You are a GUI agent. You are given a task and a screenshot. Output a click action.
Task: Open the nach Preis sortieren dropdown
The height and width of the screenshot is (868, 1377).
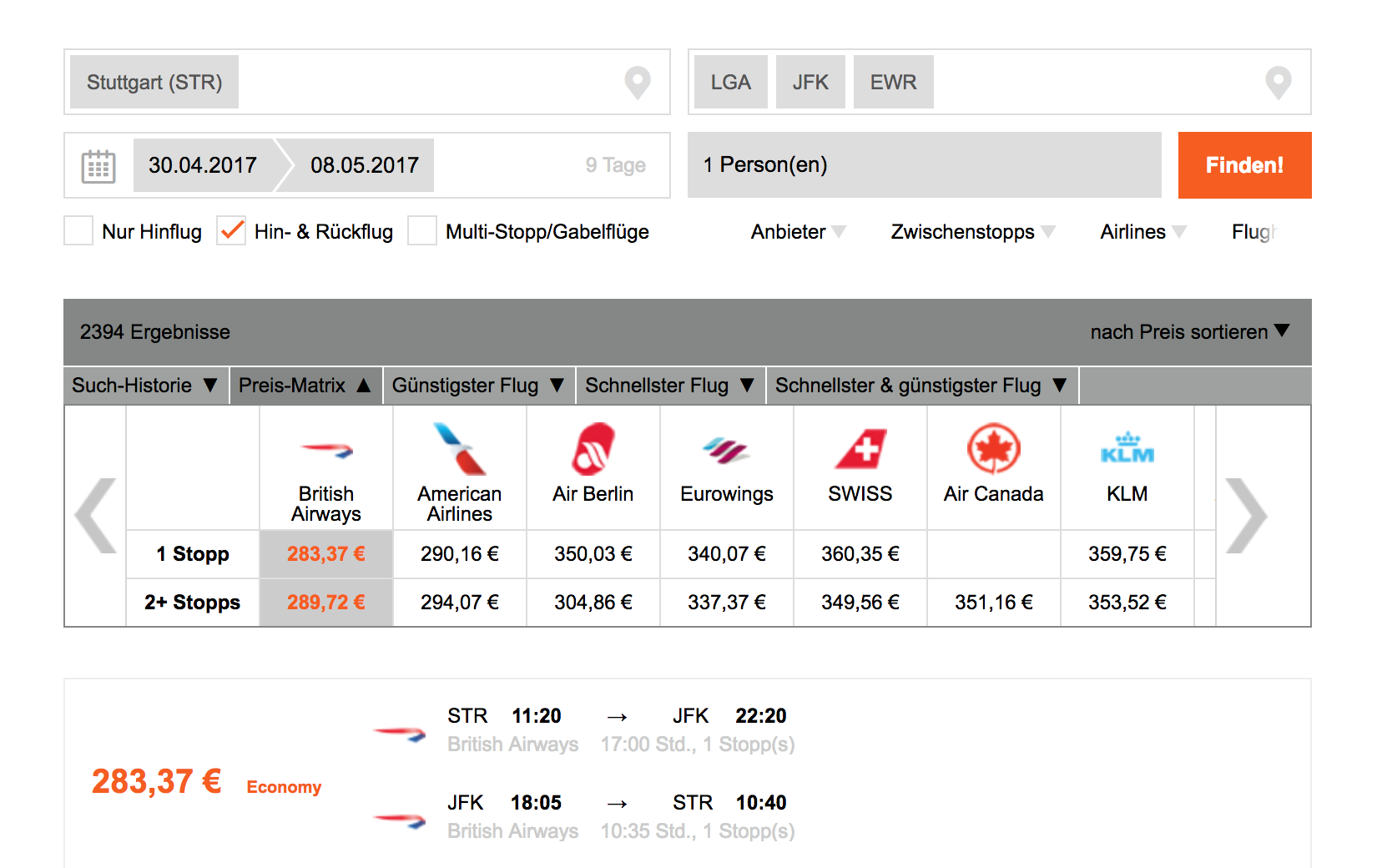pyautogui.click(x=1190, y=332)
